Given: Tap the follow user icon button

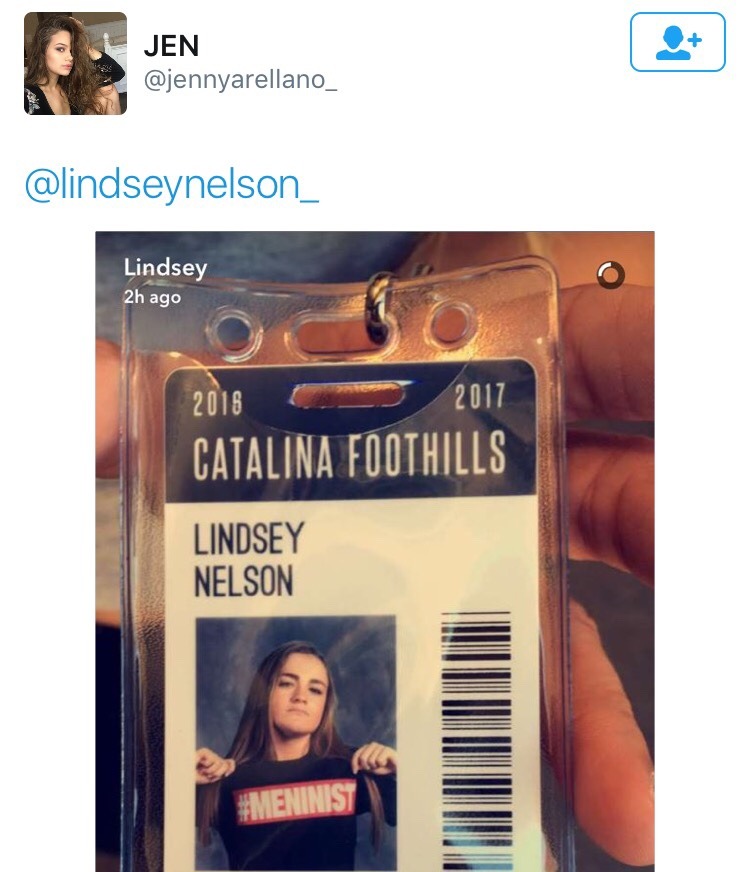Looking at the screenshot, I should point(677,42).
